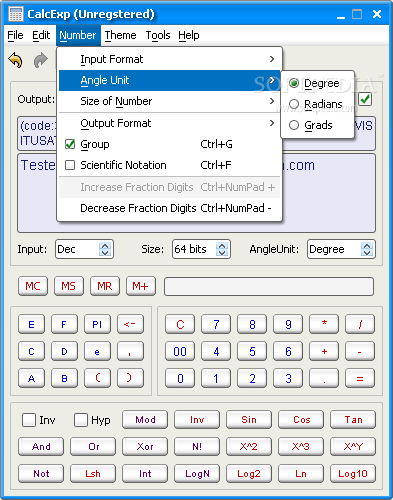Select the Radians radio option
This screenshot has width=393, height=500.
click(x=294, y=104)
